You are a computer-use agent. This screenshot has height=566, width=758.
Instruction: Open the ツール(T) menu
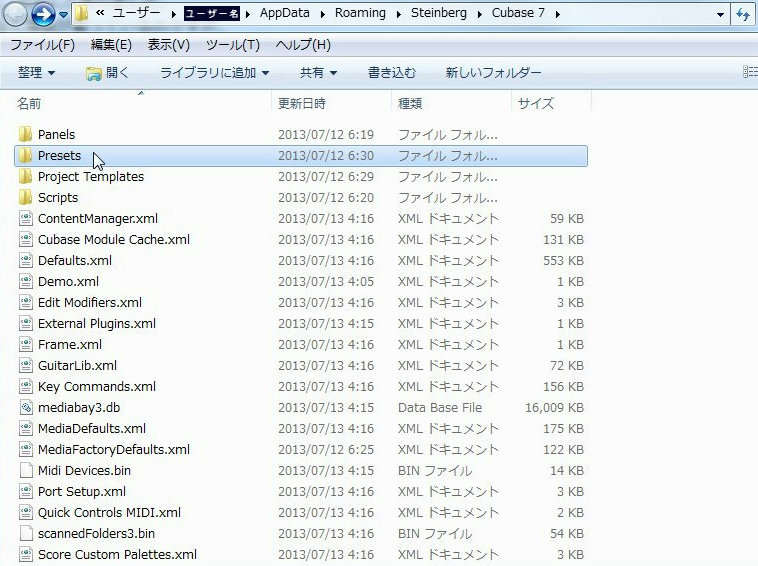[x=232, y=45]
